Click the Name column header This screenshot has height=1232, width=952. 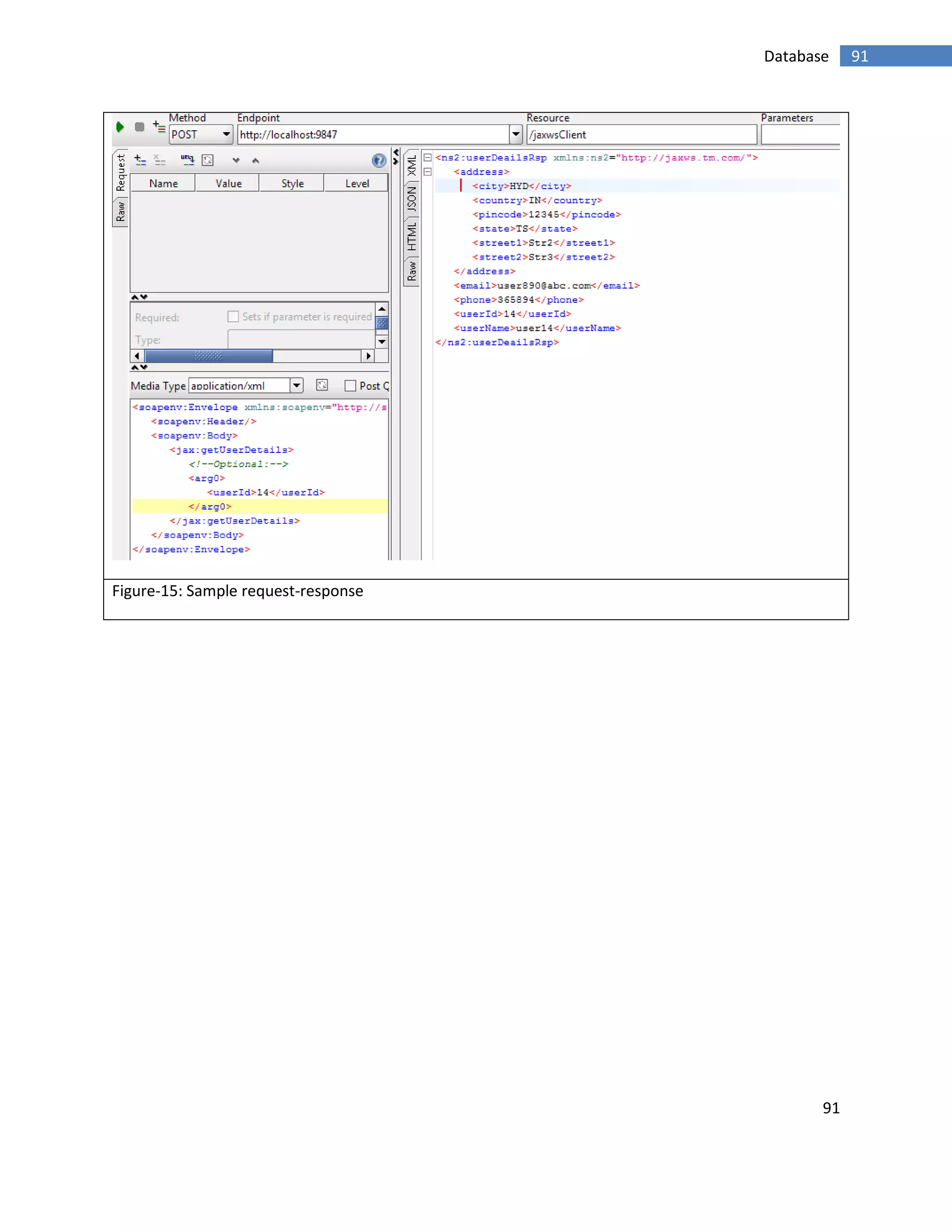point(163,183)
